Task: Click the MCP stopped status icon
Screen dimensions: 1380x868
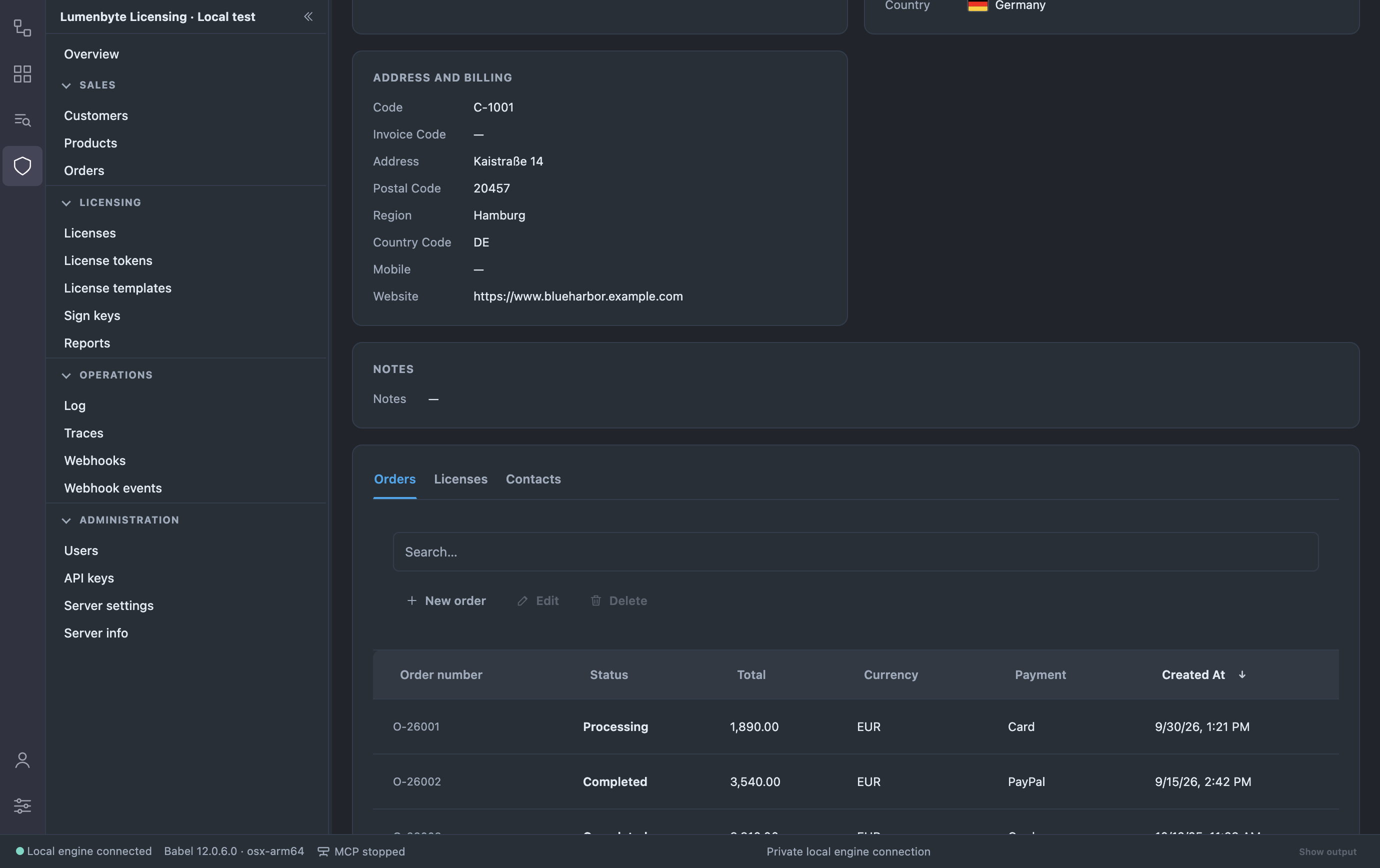Action: [x=323, y=851]
